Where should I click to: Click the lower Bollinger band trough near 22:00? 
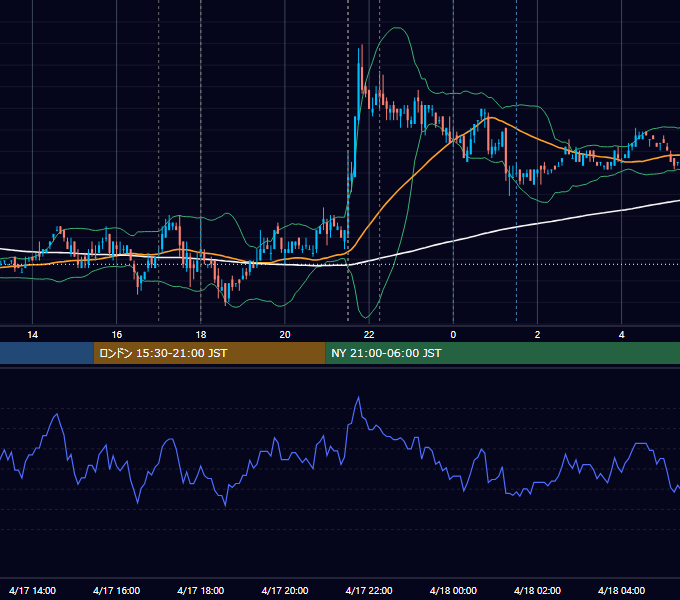367,316
